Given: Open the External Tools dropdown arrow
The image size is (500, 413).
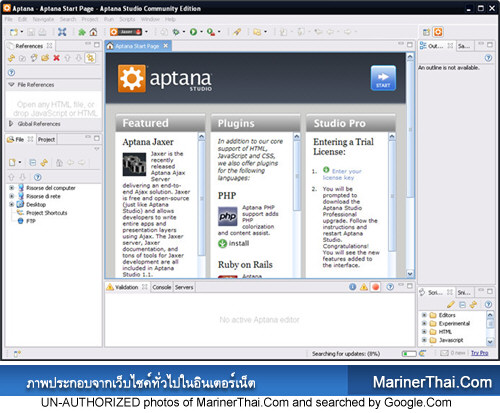Looking at the screenshot, I should [x=219, y=32].
